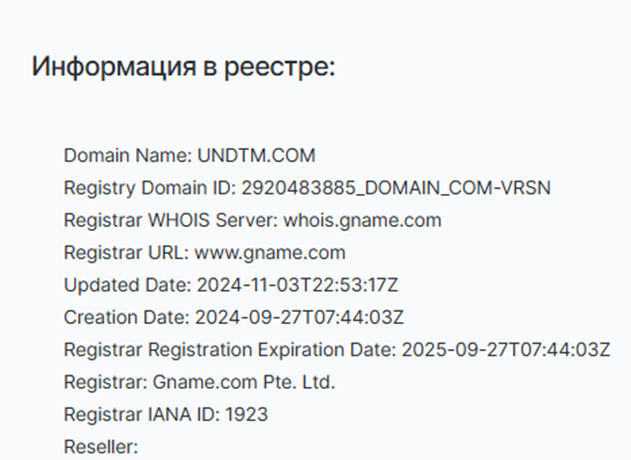Image resolution: width=631 pixels, height=460 pixels.
Task: Click the "Registrar:" label
Action: (106, 382)
